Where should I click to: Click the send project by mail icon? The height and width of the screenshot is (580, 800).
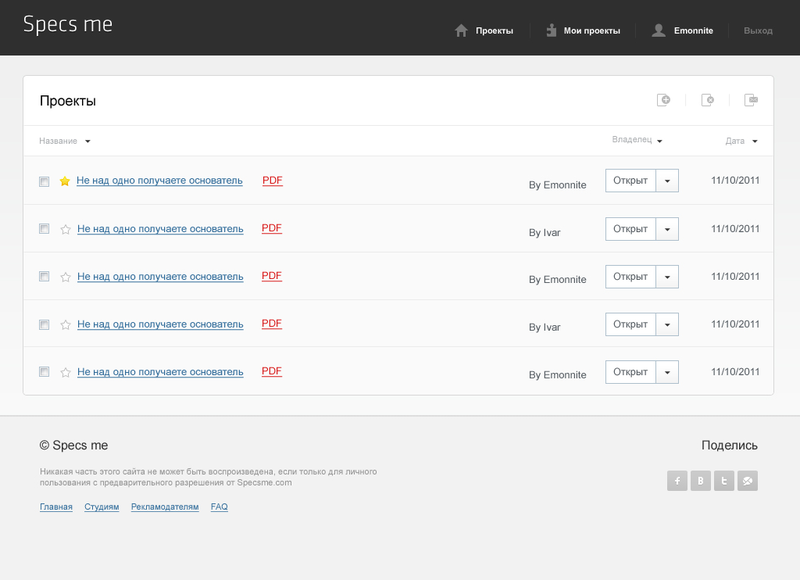752,100
